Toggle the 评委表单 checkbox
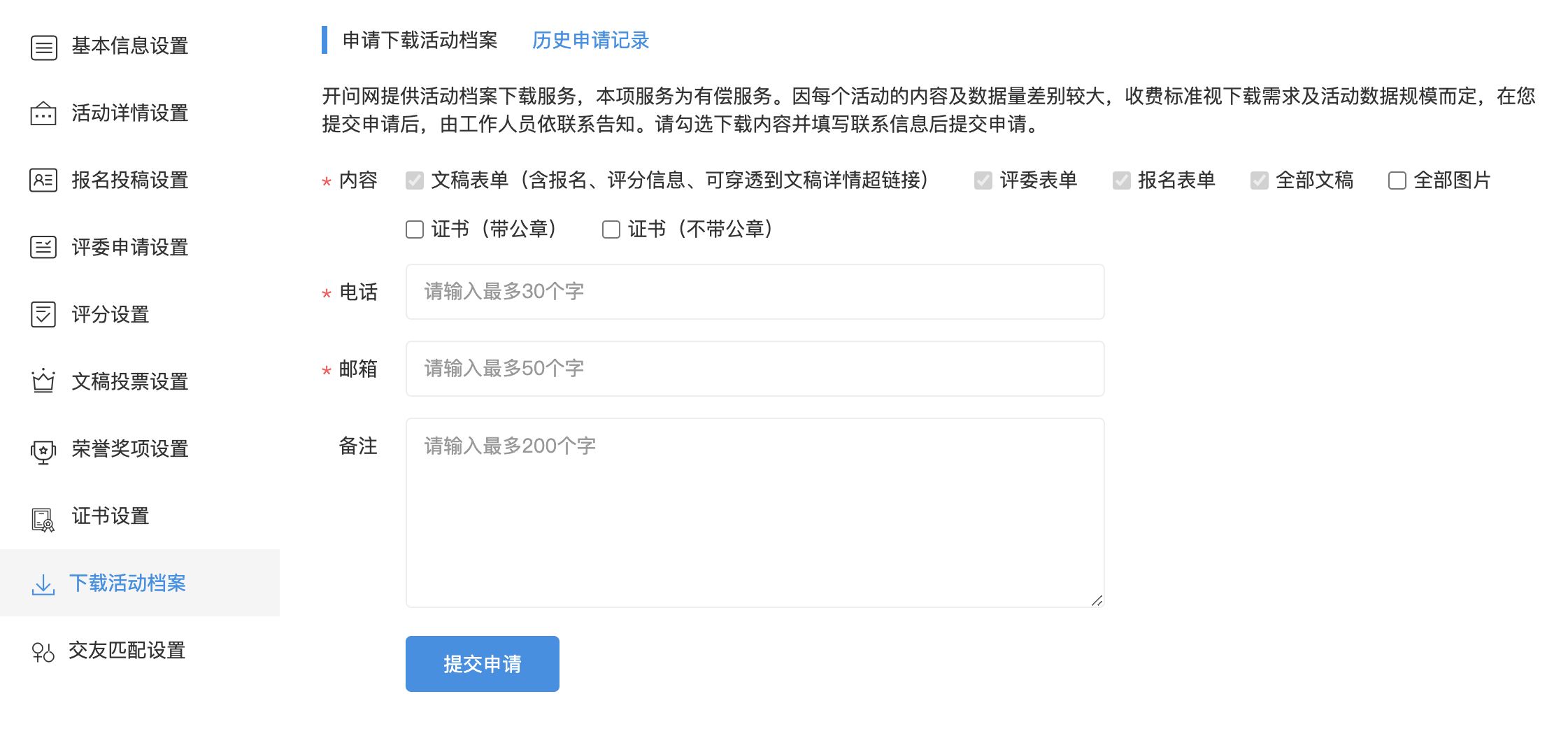1568x736 pixels. point(983,181)
